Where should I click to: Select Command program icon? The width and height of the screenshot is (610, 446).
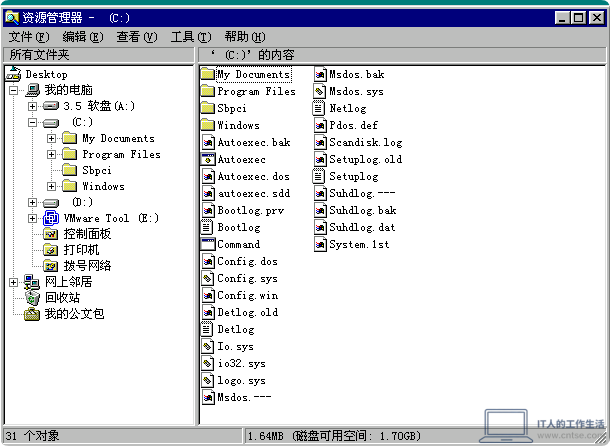click(208, 244)
